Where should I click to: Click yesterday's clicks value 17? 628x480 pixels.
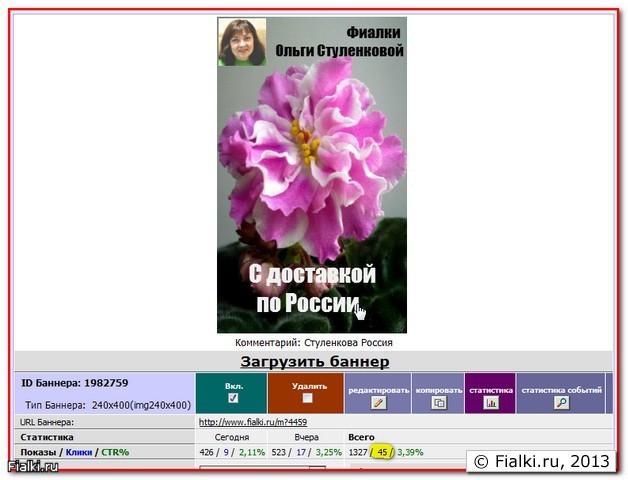[301, 452]
